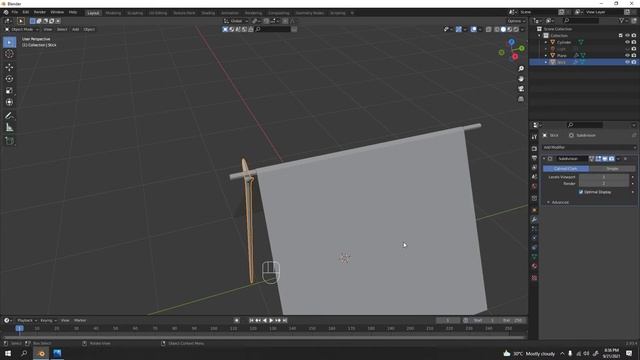Click the Blender logo menu icon
Image resolution: width=640 pixels, height=360 pixels.
tap(6, 13)
